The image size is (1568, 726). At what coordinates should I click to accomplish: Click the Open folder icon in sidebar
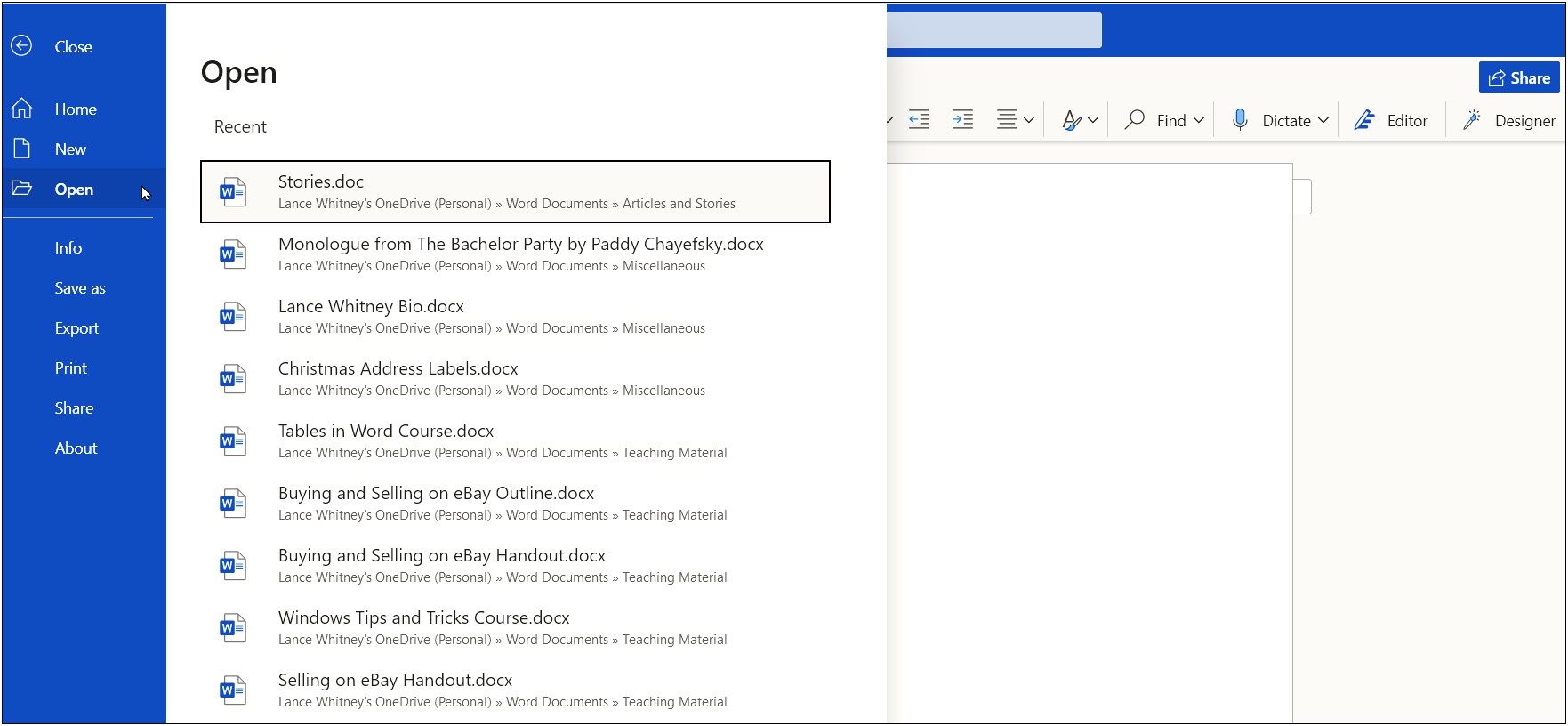(x=21, y=188)
